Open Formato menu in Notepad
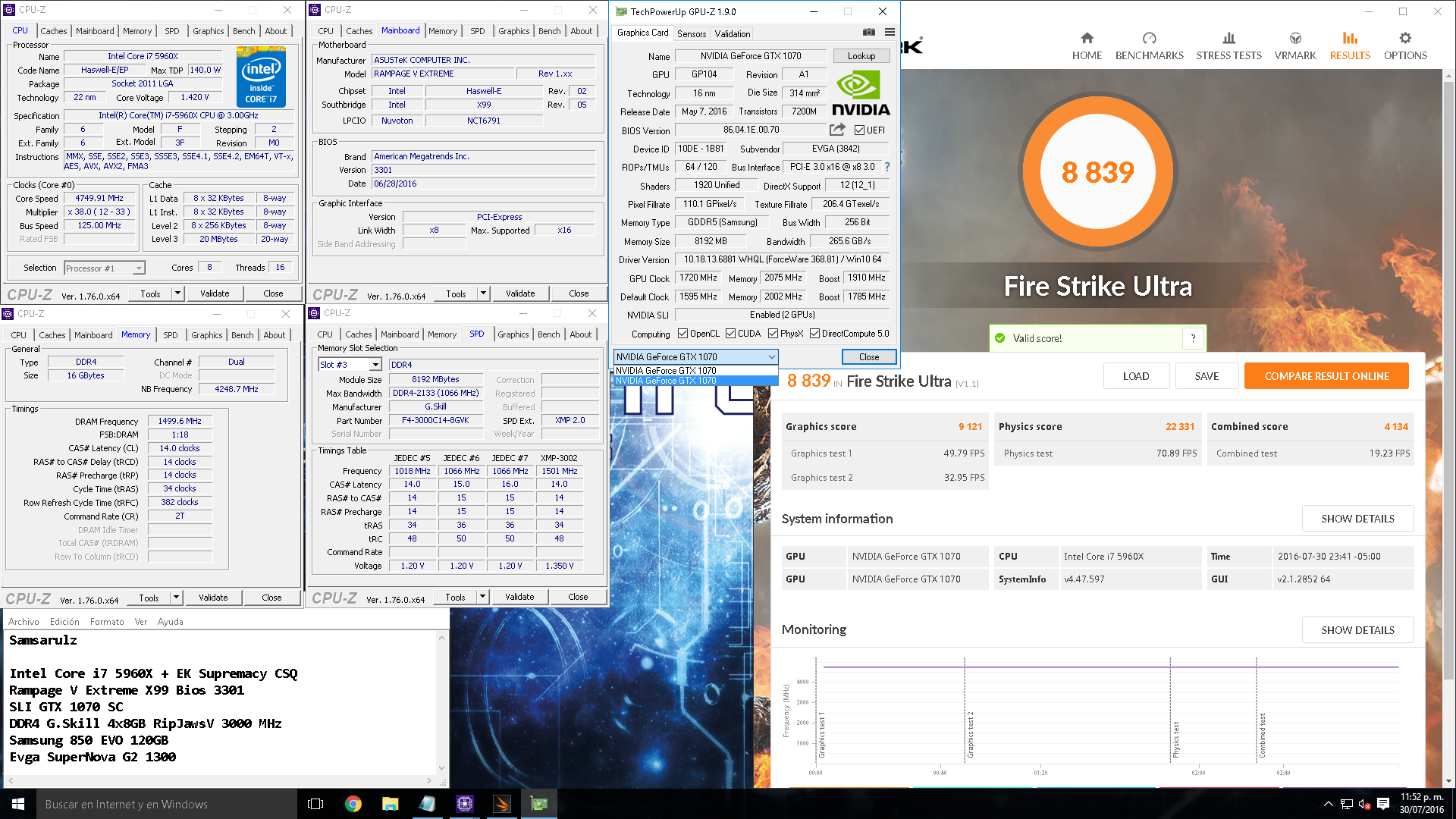Image resolution: width=1456 pixels, height=819 pixels. click(107, 622)
